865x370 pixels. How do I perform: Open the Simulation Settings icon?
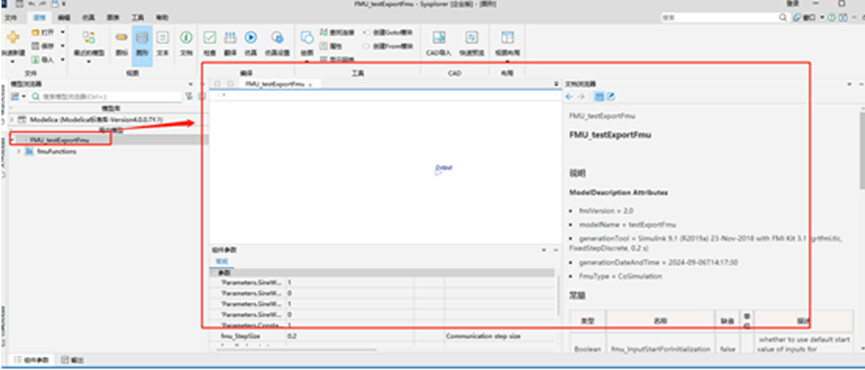[277, 37]
